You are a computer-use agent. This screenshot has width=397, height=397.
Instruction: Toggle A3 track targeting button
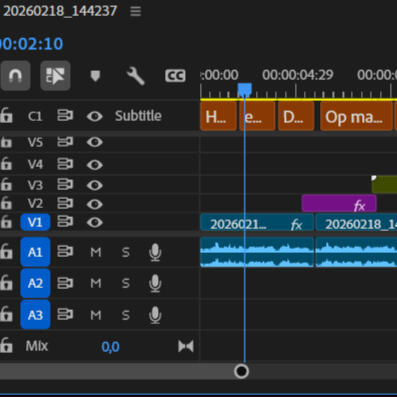tap(35, 315)
